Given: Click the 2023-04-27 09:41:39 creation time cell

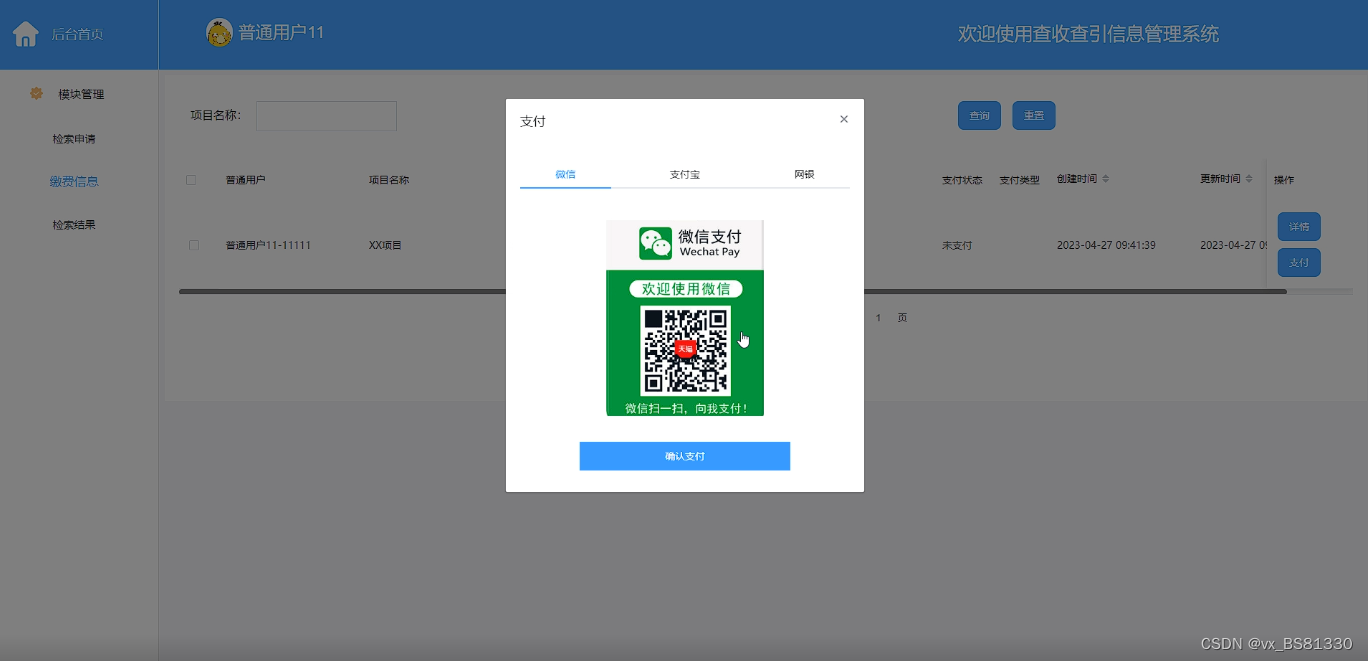Looking at the screenshot, I should coord(1106,245).
